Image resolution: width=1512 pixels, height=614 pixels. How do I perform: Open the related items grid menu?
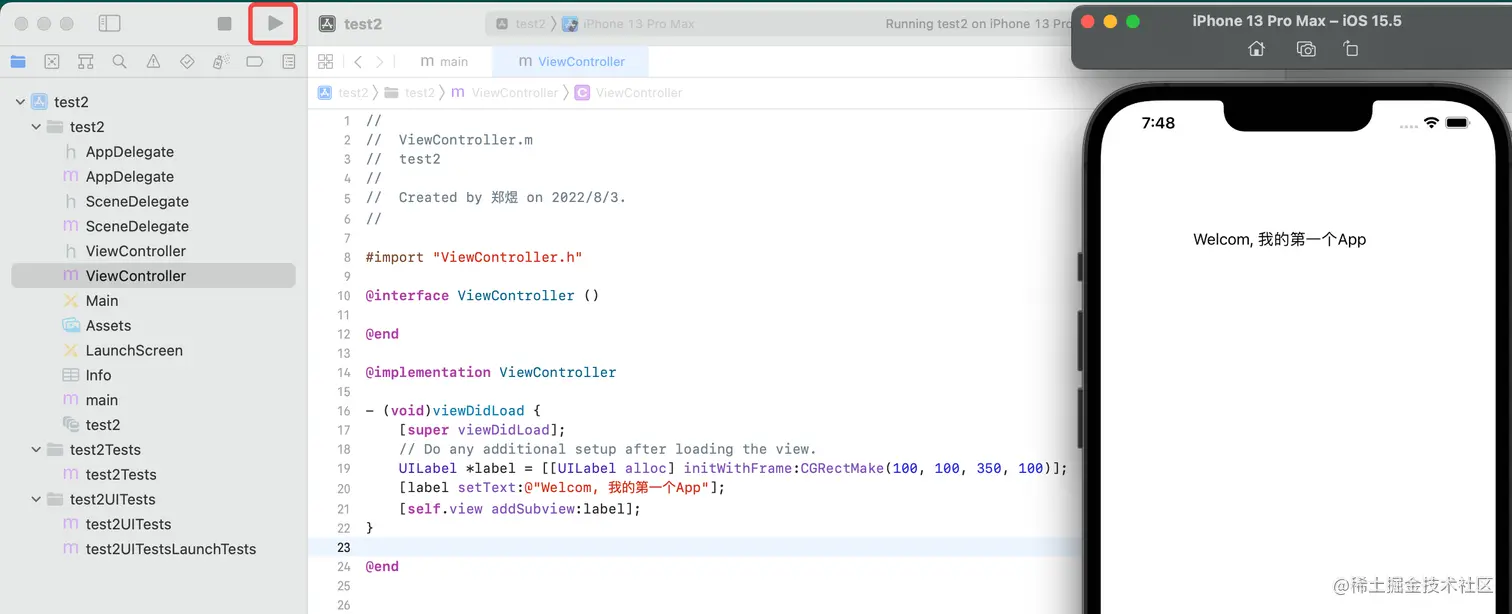(325, 62)
